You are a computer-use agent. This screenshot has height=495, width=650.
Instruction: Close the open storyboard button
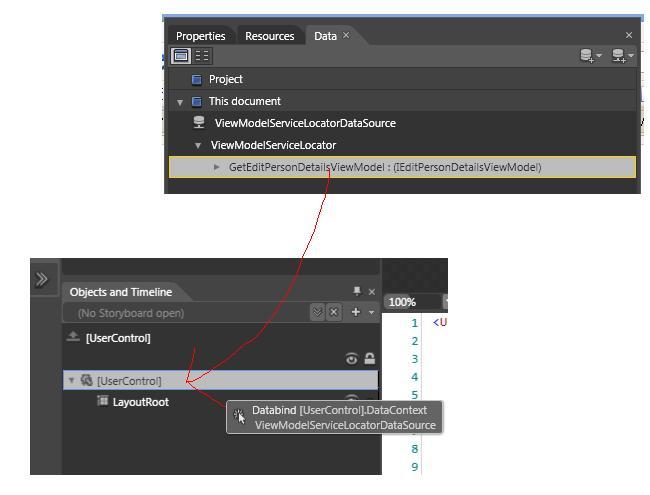click(x=336, y=313)
